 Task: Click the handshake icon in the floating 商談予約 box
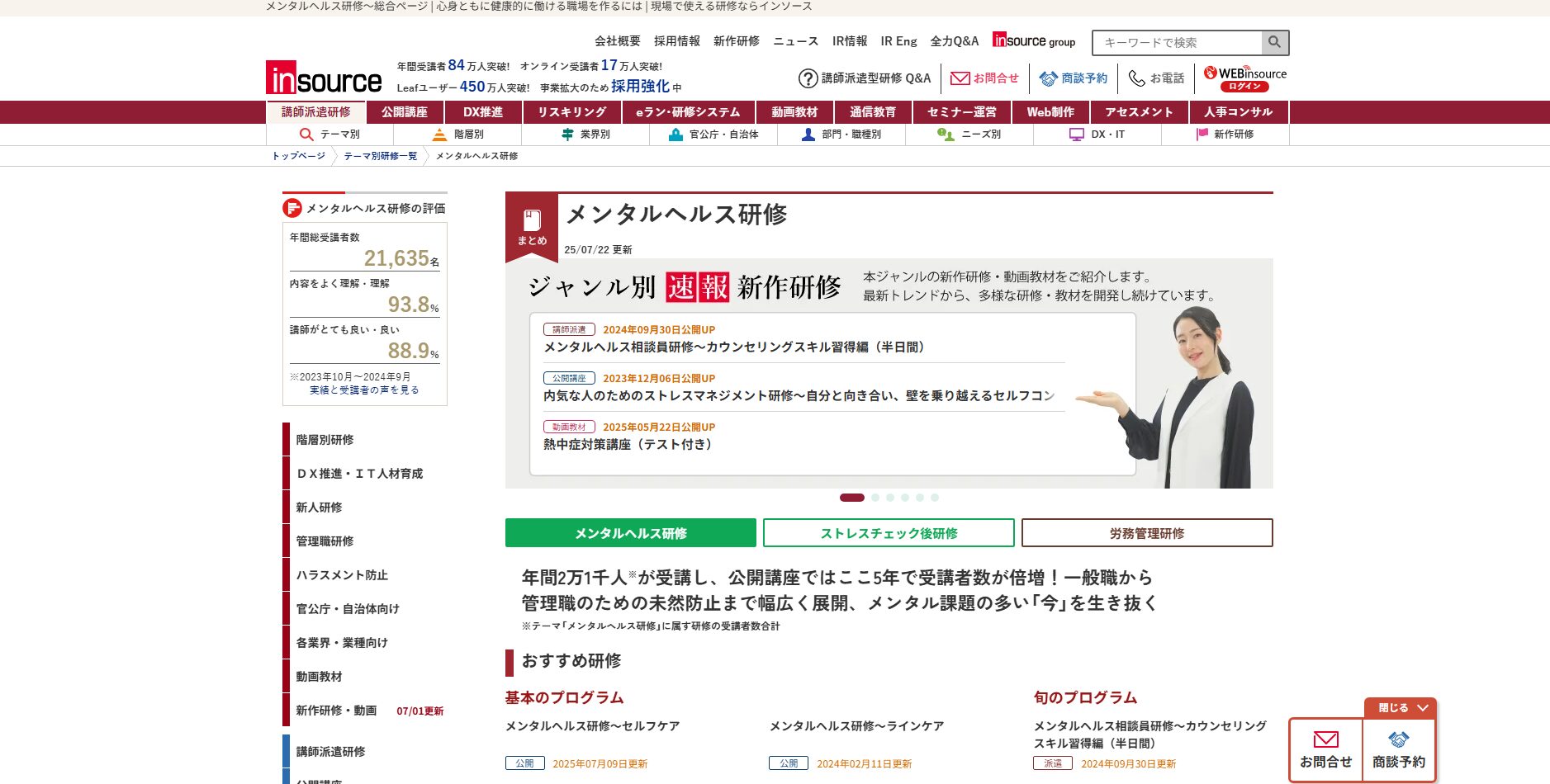point(1398,739)
